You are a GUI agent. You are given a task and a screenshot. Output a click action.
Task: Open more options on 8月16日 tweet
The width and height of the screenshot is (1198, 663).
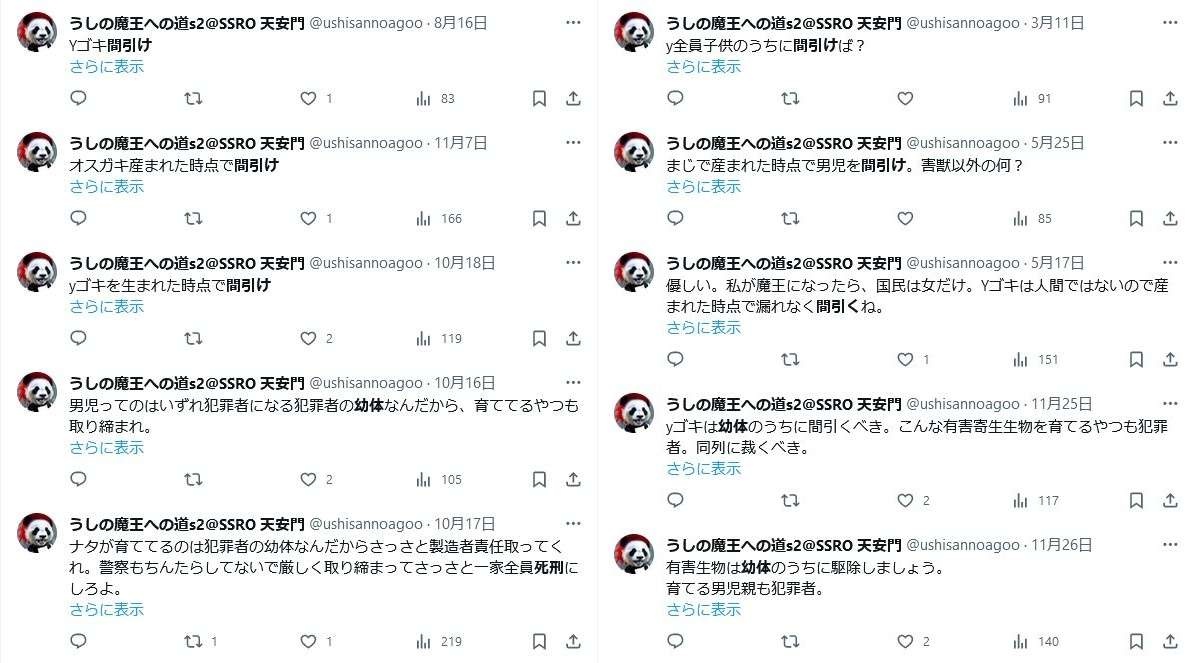[x=573, y=23]
